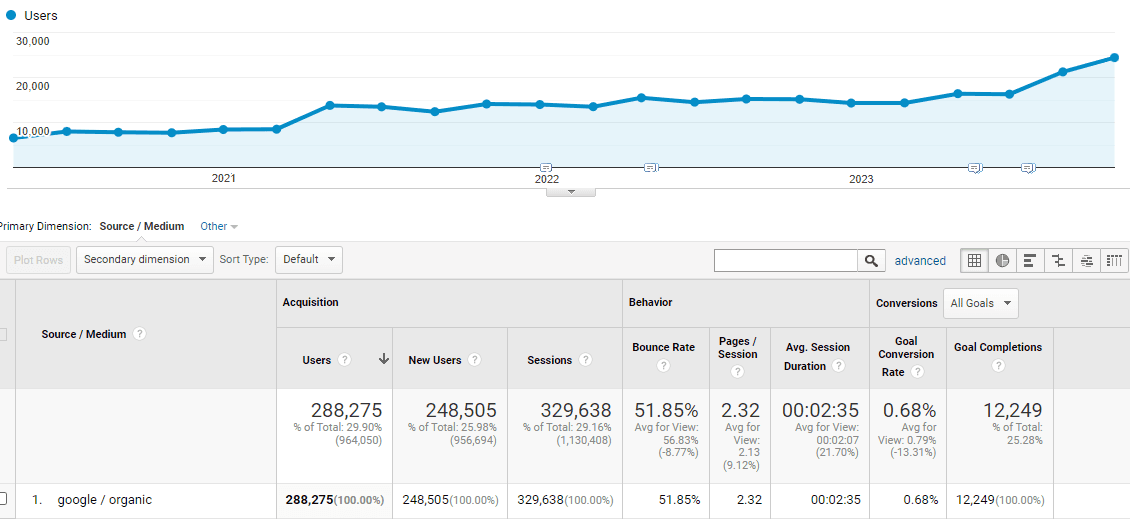
Task: Click the annotation marker below 2022
Action: coord(546,167)
